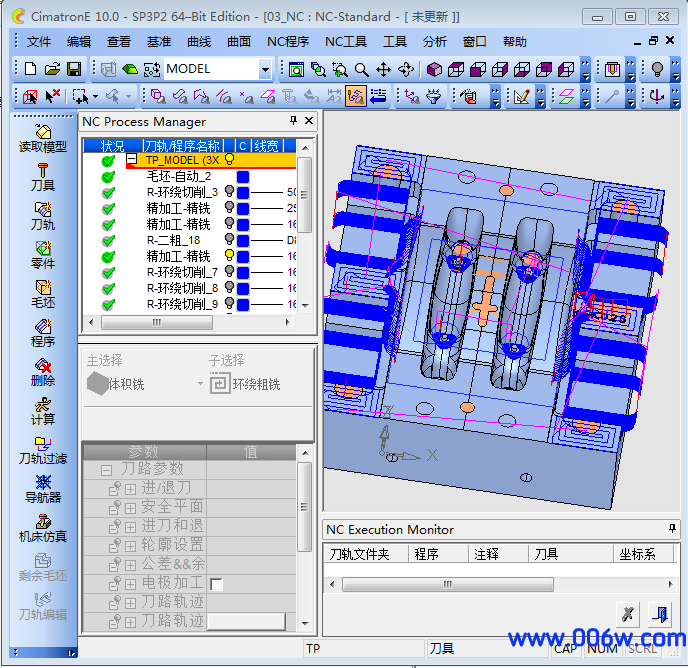688x668 pixels.
Task: Collapse the 刀路参数 parameter group
Action: click(x=106, y=470)
